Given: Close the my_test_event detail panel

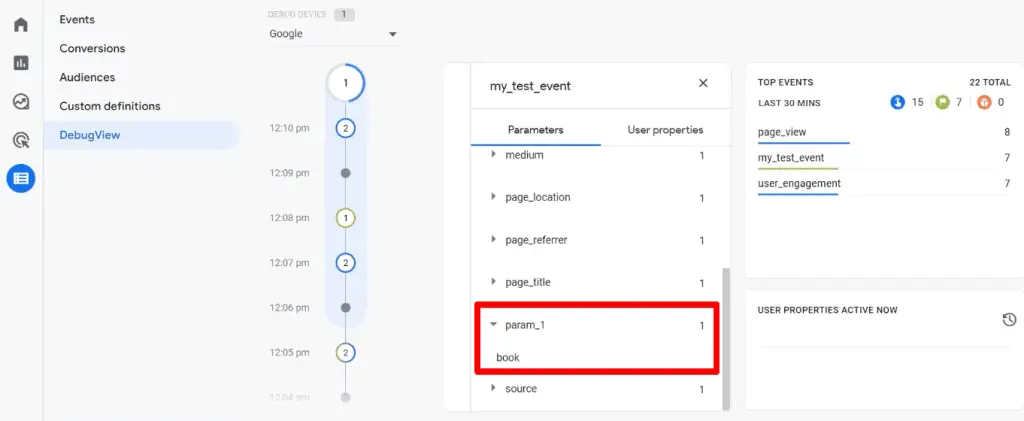Looking at the screenshot, I should (703, 83).
